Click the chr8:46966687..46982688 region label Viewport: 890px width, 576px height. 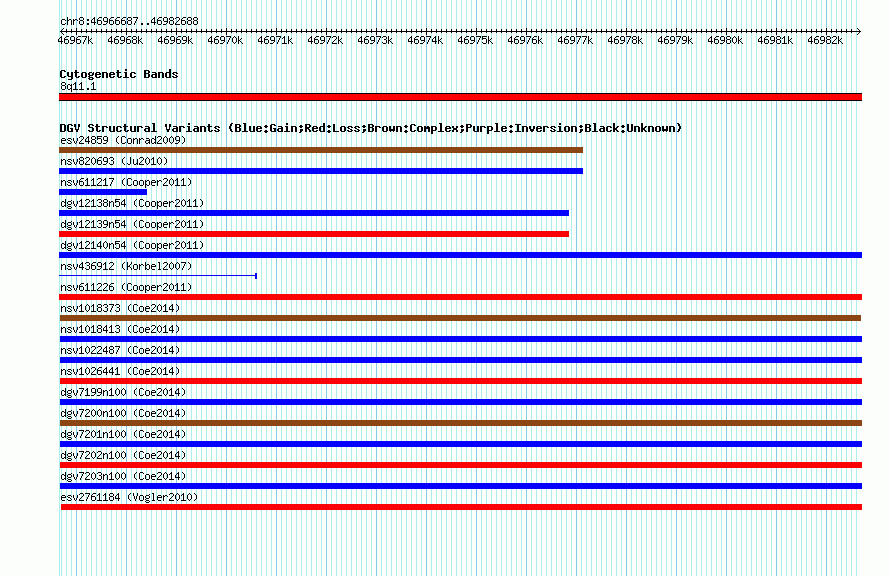click(x=129, y=22)
